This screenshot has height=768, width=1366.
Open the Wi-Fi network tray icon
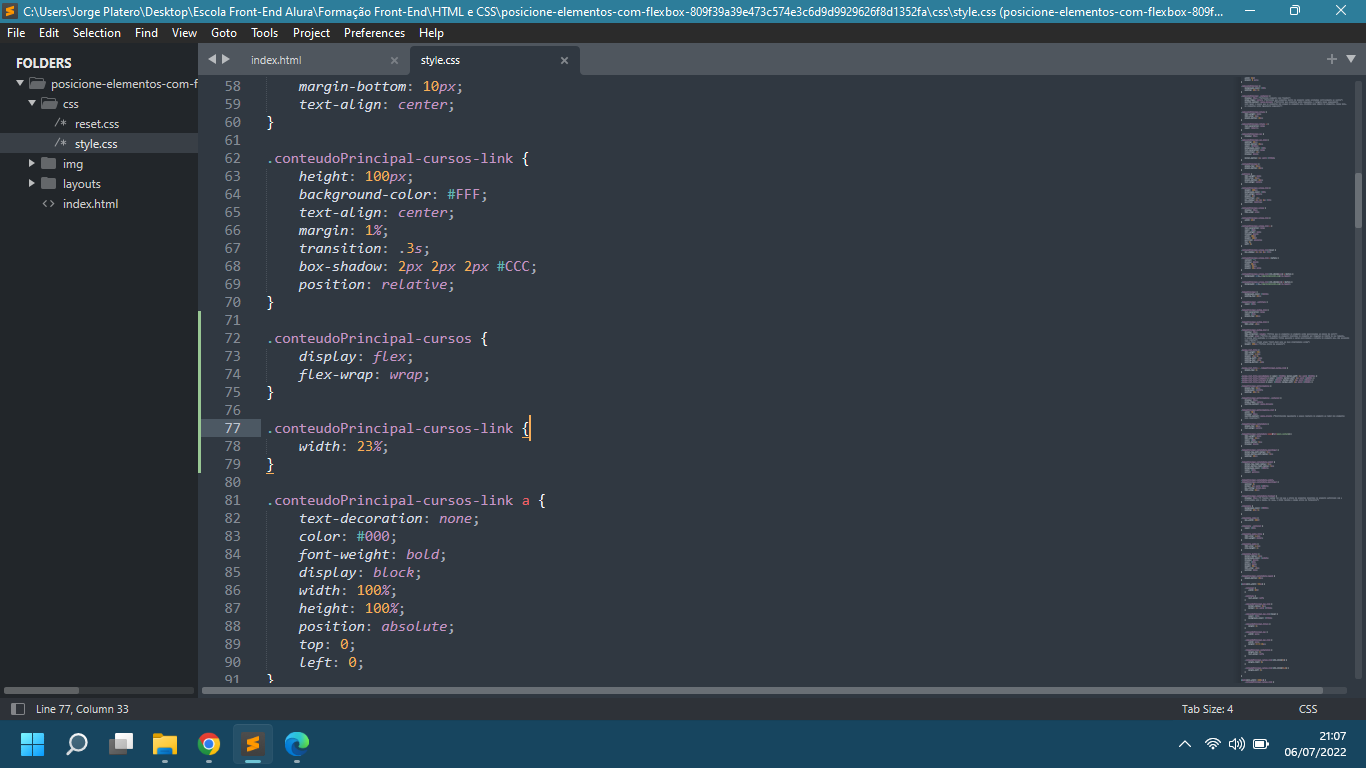tap(1212, 744)
